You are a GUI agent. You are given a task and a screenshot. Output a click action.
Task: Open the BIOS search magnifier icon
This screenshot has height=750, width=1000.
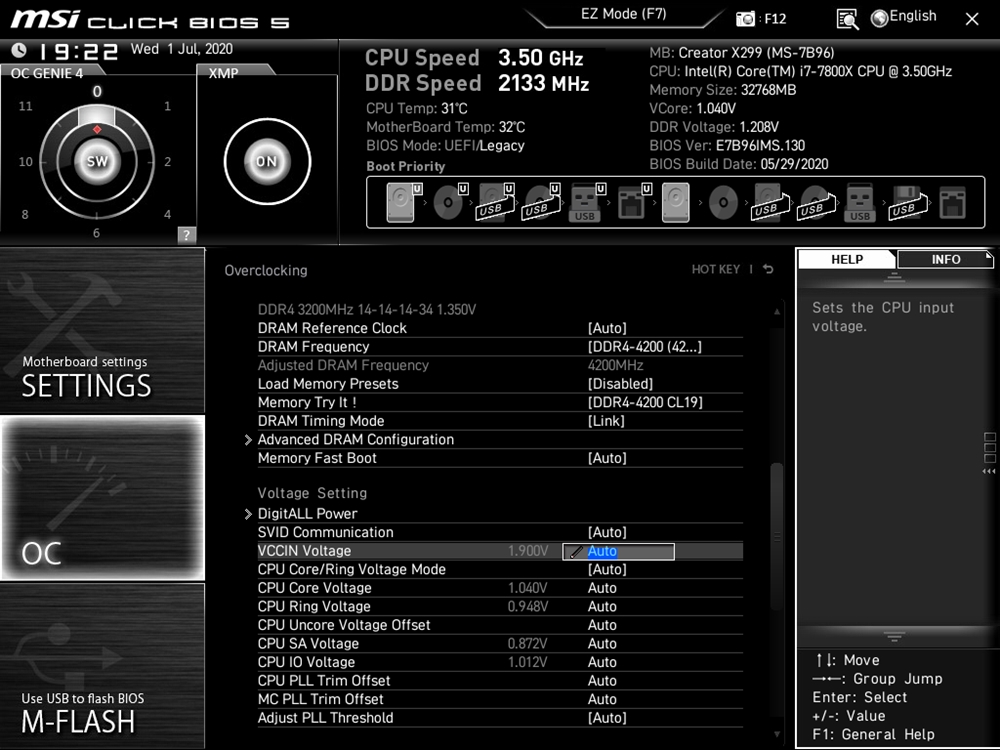(x=846, y=20)
